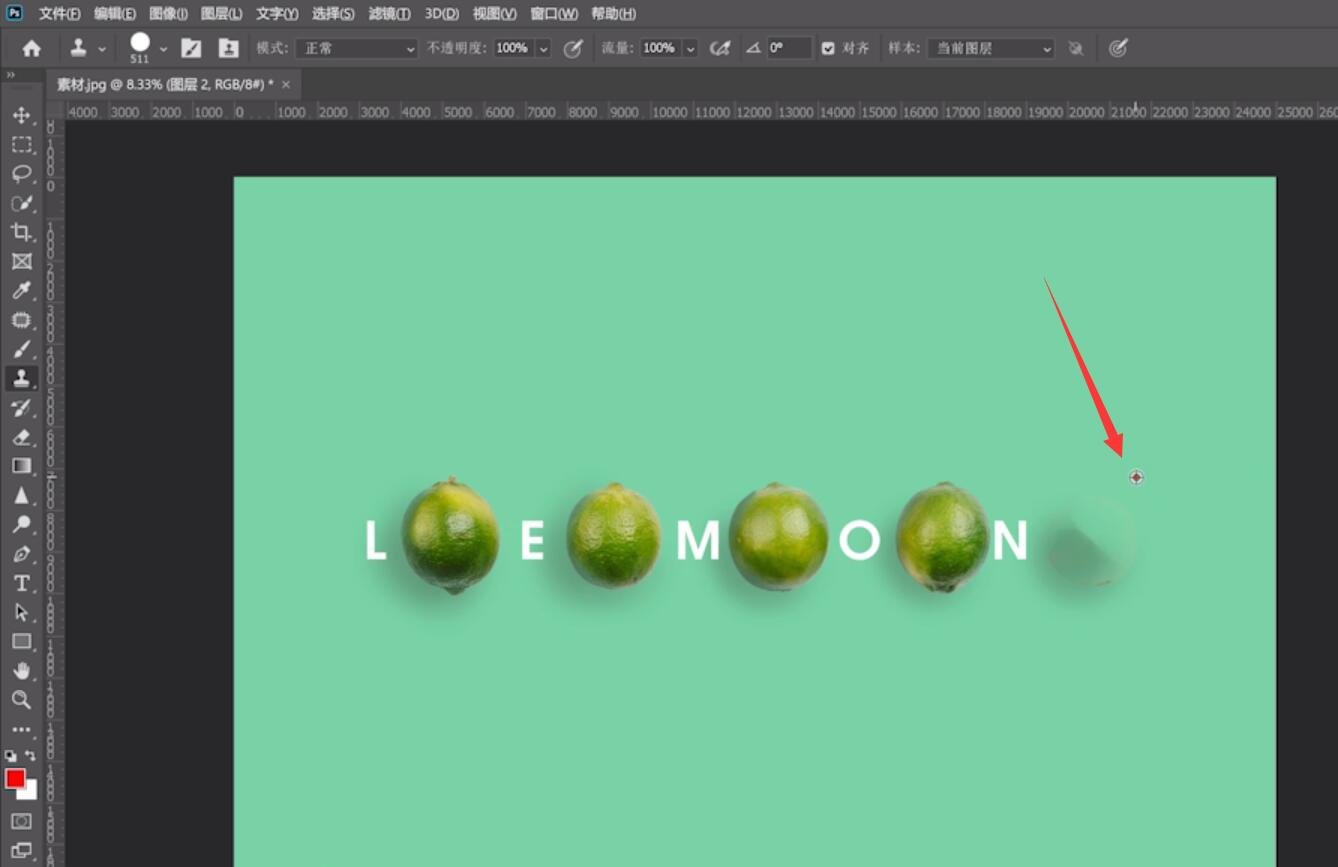The height and width of the screenshot is (867, 1338).
Task: Select the Eraser tool
Action: (x=21, y=437)
